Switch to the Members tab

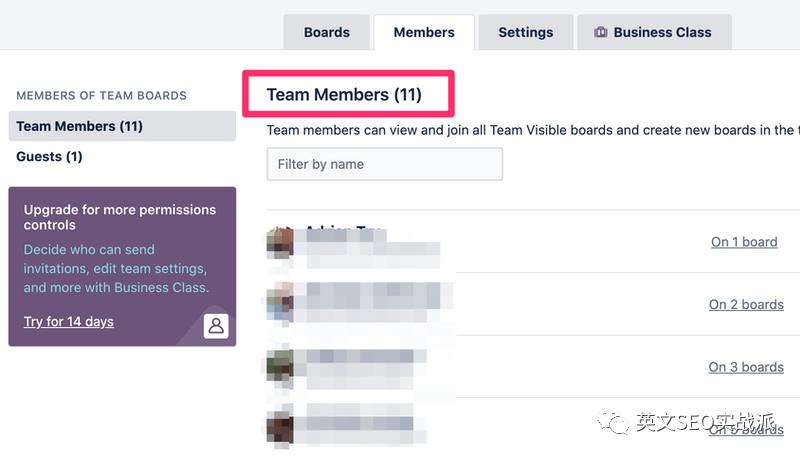[424, 32]
